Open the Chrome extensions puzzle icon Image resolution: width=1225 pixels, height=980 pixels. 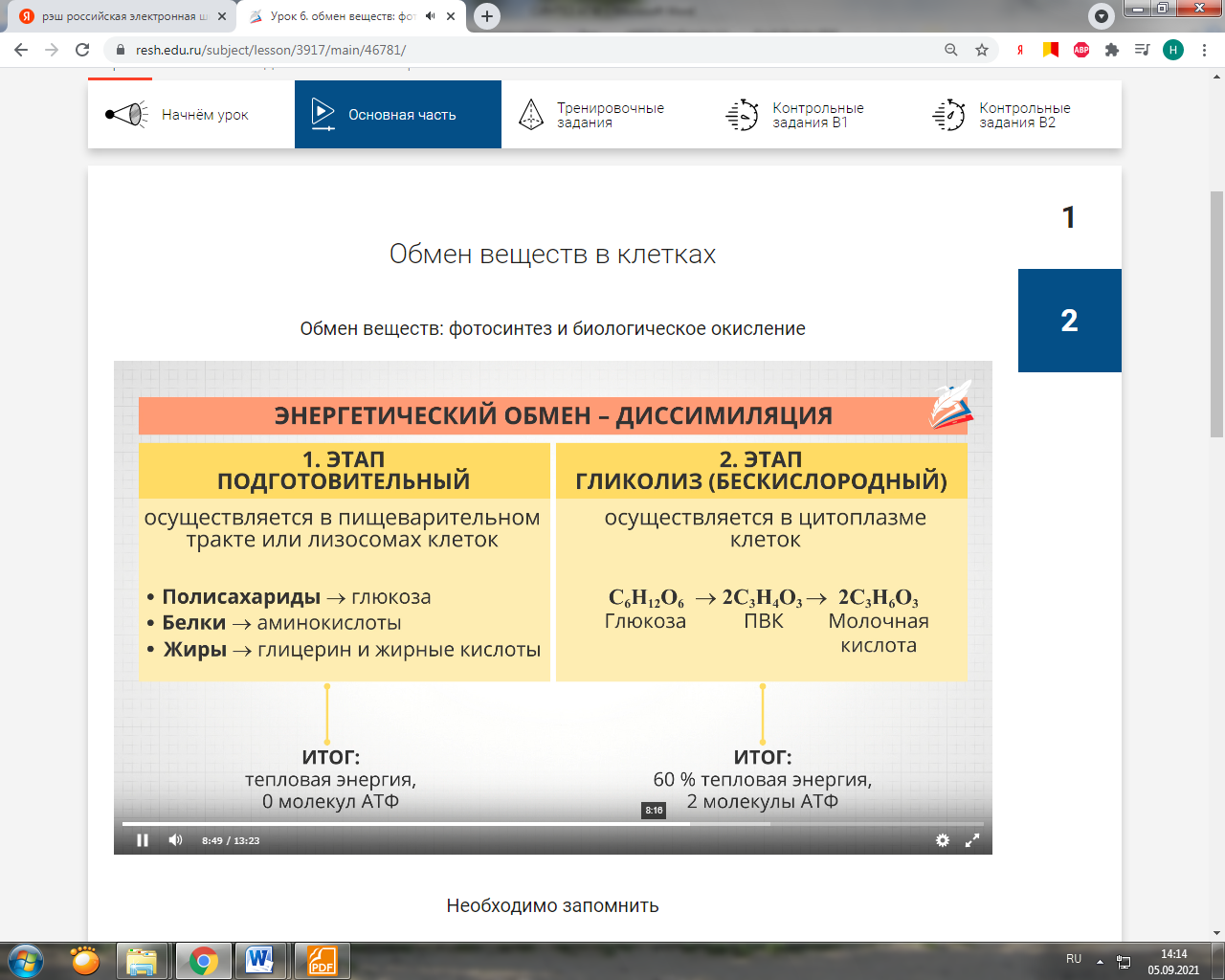(1112, 50)
